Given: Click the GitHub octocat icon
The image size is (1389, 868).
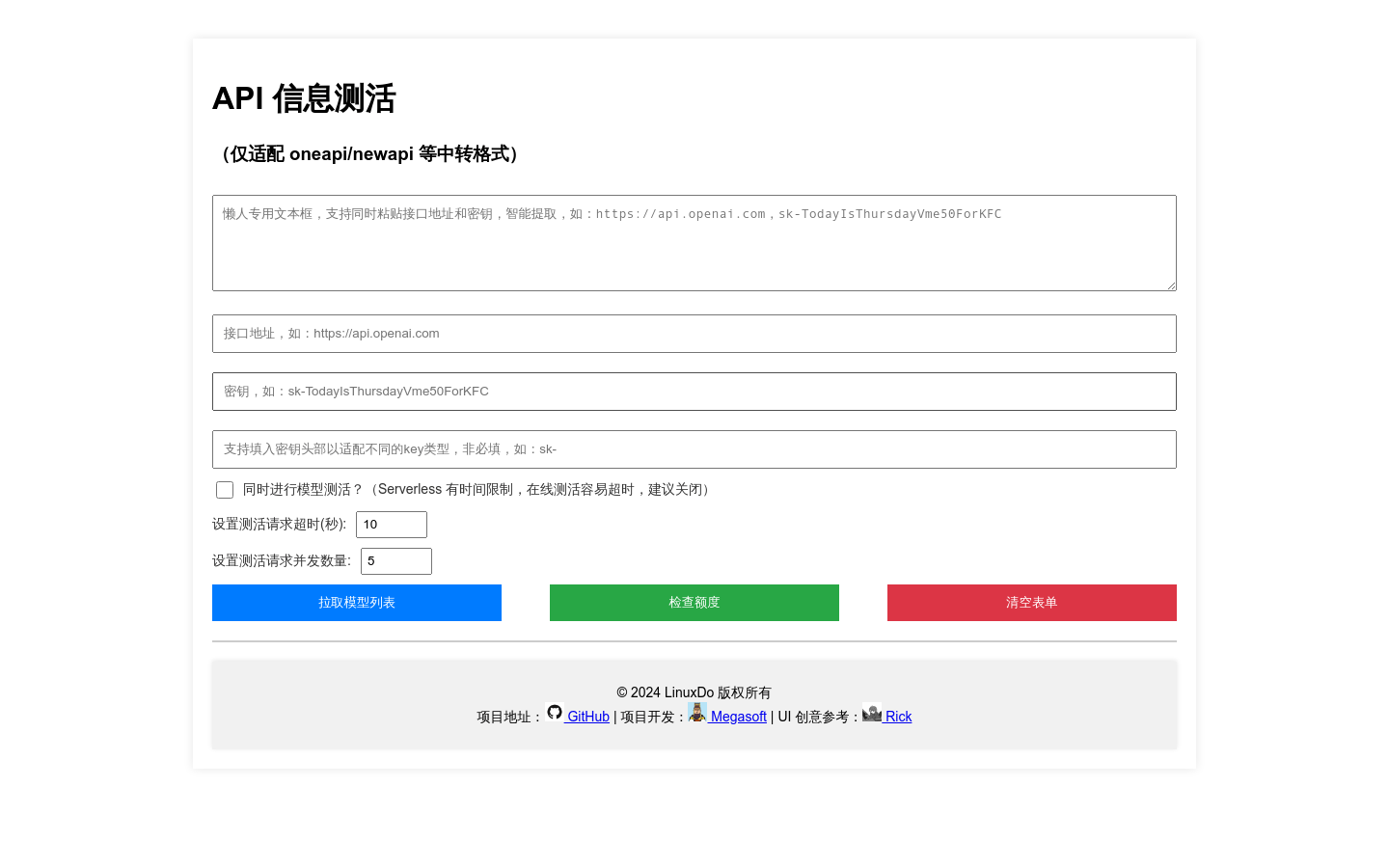Looking at the screenshot, I should pyautogui.click(x=555, y=713).
